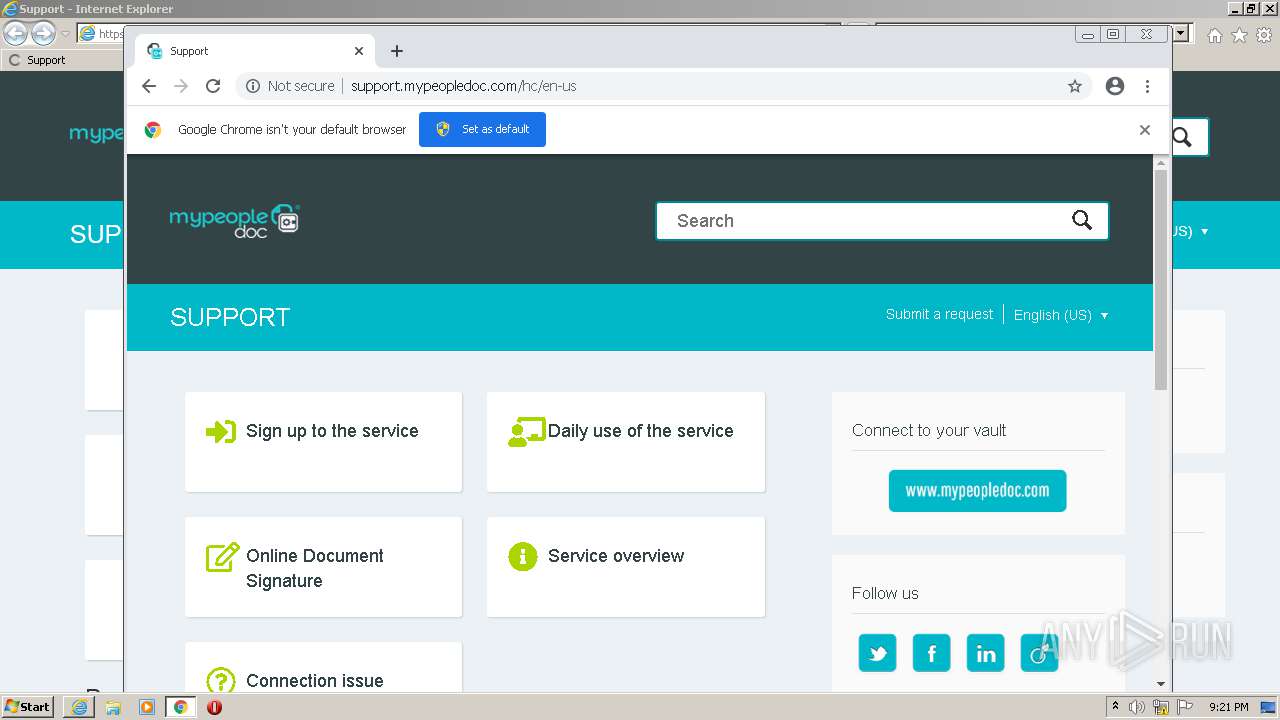Click the Chrome forward arrow
This screenshot has width=1280, height=720.
pyautogui.click(x=181, y=86)
